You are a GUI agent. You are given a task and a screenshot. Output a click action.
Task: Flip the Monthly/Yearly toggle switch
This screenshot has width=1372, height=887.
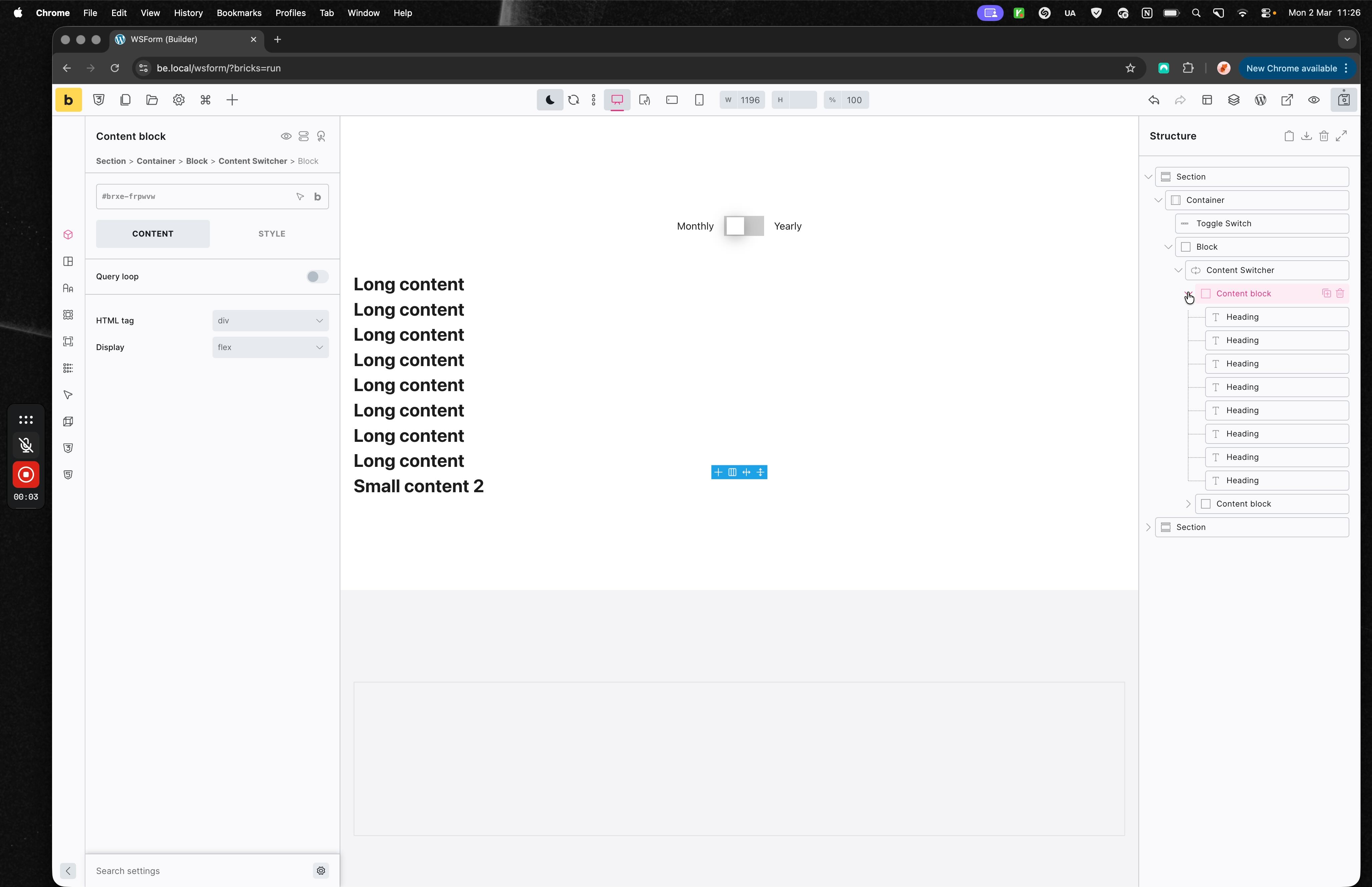(x=744, y=226)
